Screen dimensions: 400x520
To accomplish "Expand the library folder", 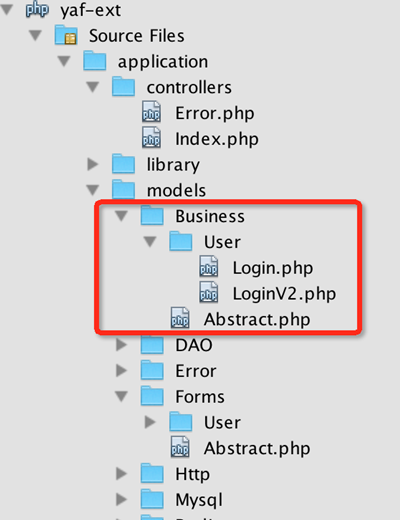I will pyautogui.click(x=93, y=164).
